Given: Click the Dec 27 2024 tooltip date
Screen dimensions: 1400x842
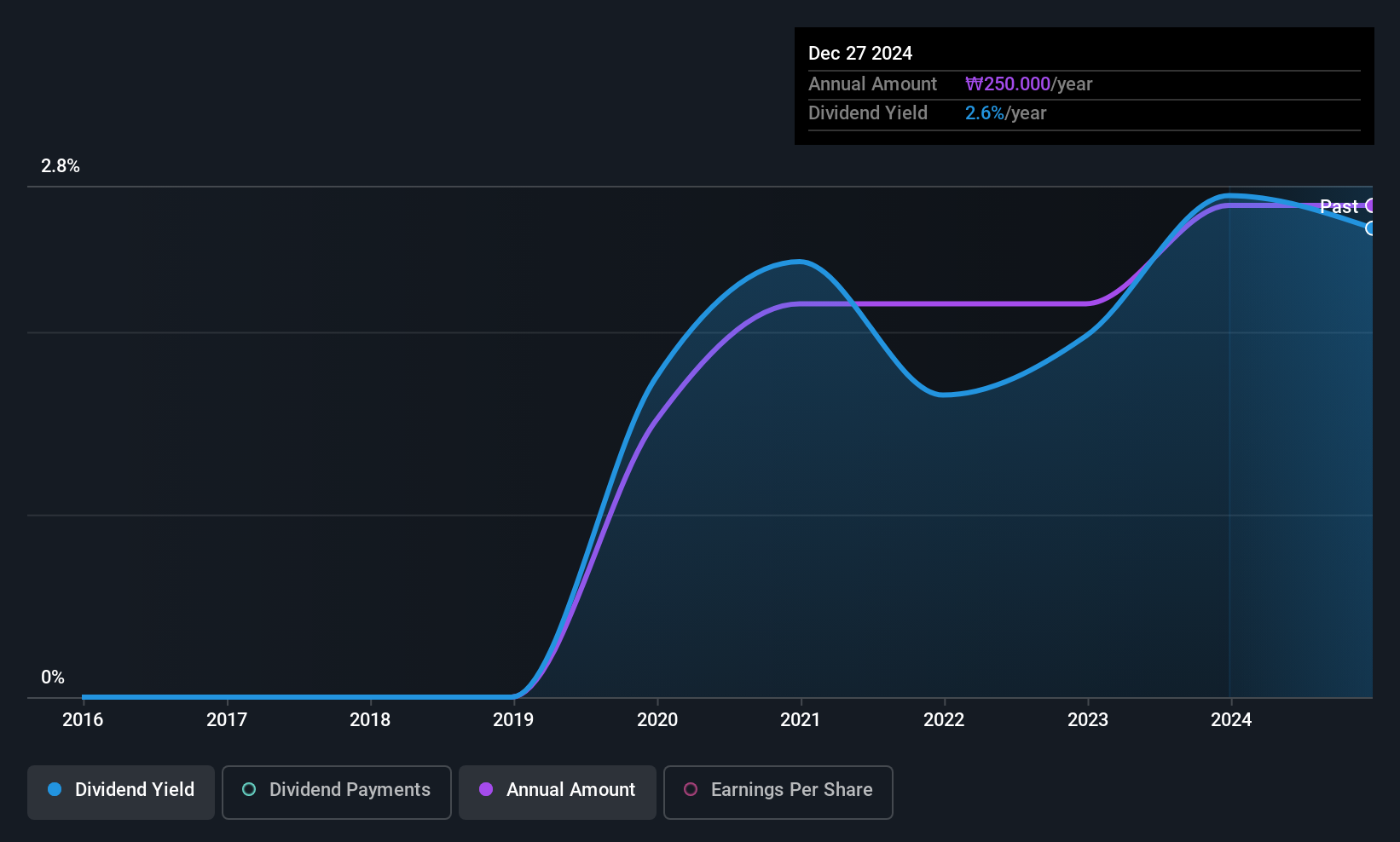Looking at the screenshot, I should pos(860,54).
